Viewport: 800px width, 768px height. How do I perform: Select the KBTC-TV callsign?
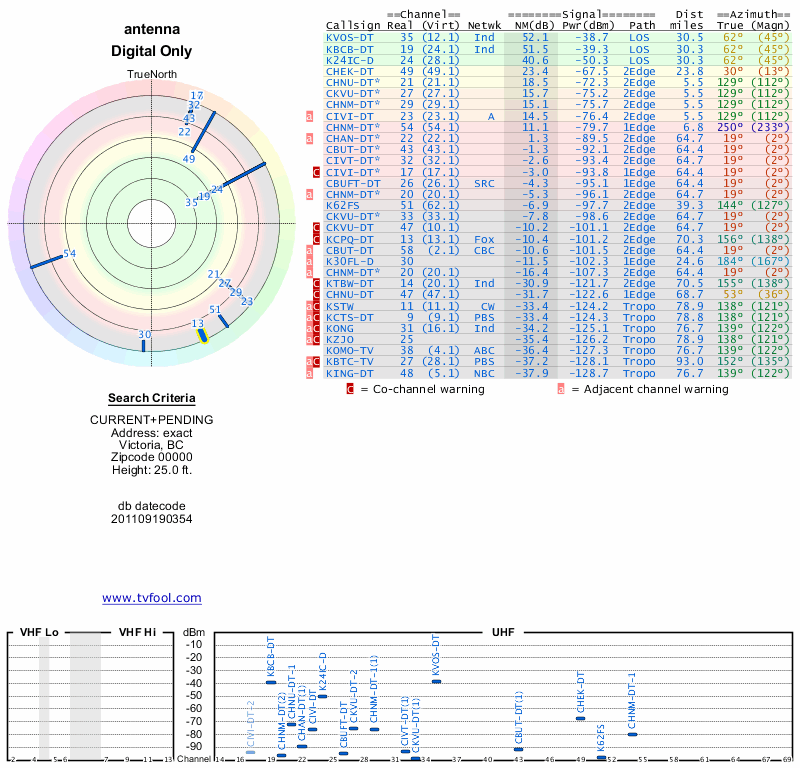349,361
